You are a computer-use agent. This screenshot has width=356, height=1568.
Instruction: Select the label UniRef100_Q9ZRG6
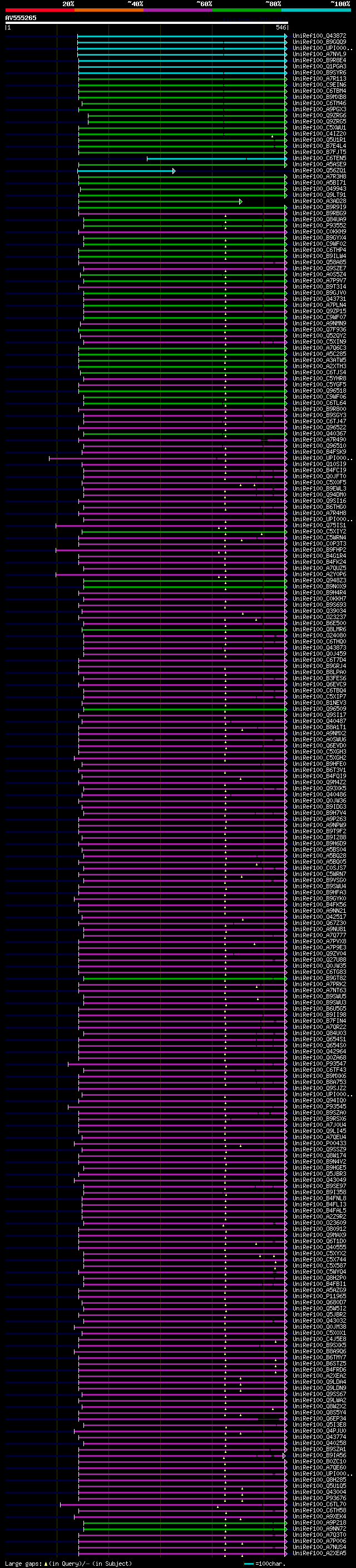coord(319,116)
